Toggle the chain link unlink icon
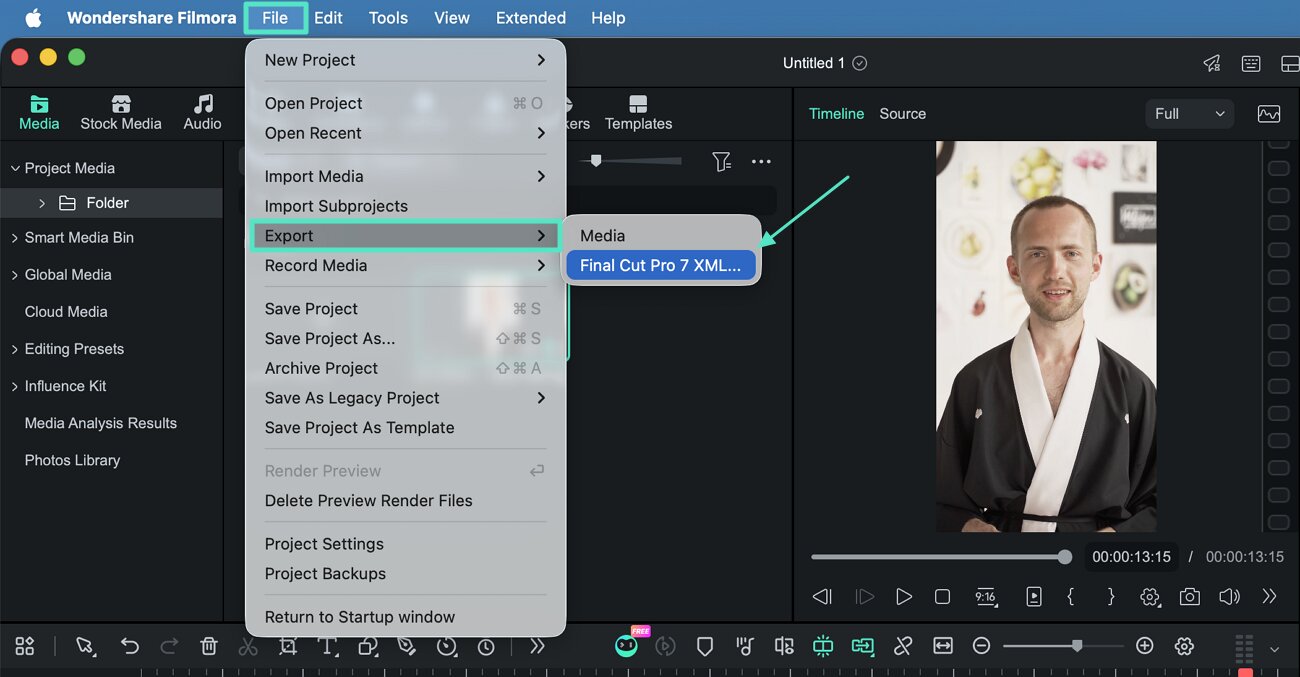Viewport: 1300px width, 677px height. [x=903, y=646]
